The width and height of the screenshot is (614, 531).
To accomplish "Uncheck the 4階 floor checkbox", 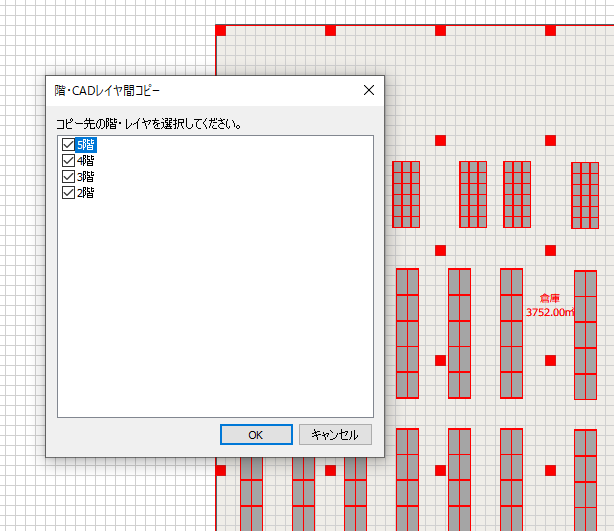I will point(68,160).
